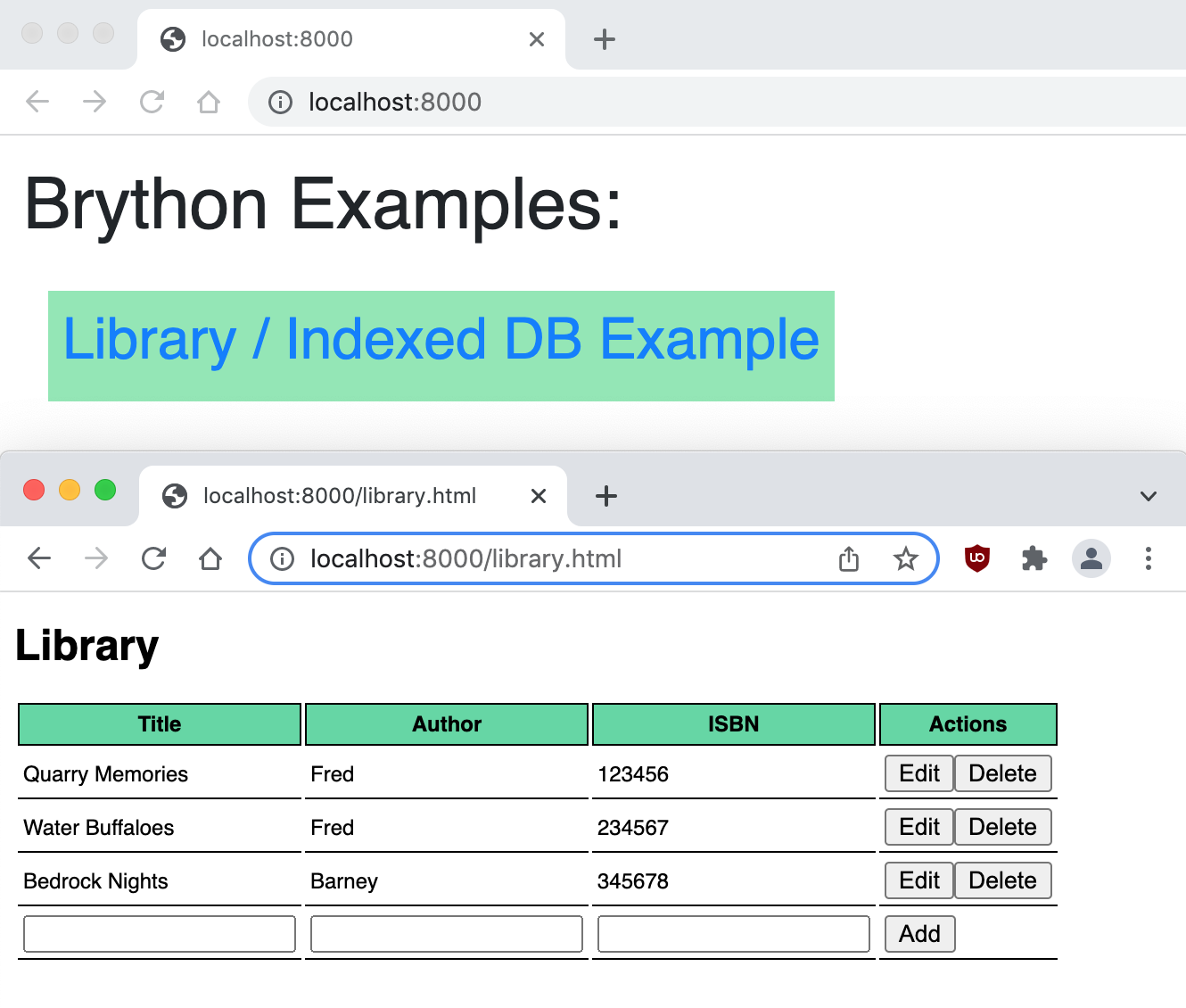Viewport: 1186px width, 1008px height.
Task: Focus the new Author input field
Action: (x=447, y=934)
